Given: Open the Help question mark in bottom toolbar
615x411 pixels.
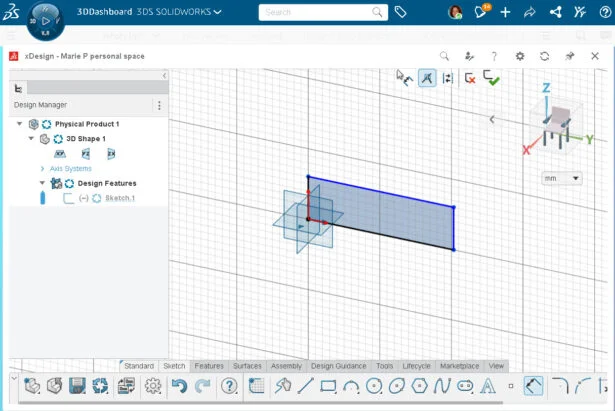Looking at the screenshot, I should (229, 385).
